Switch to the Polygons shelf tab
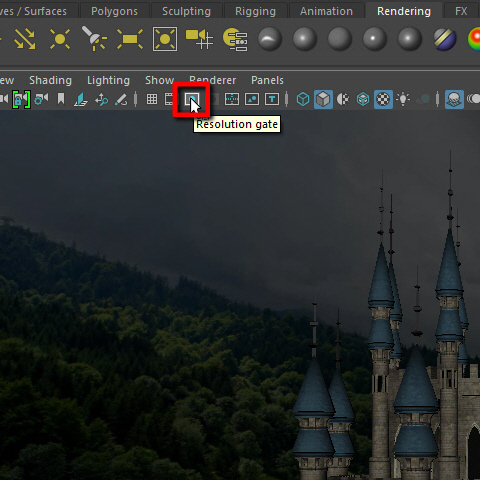Viewport: 480px width, 480px height. tap(114, 11)
